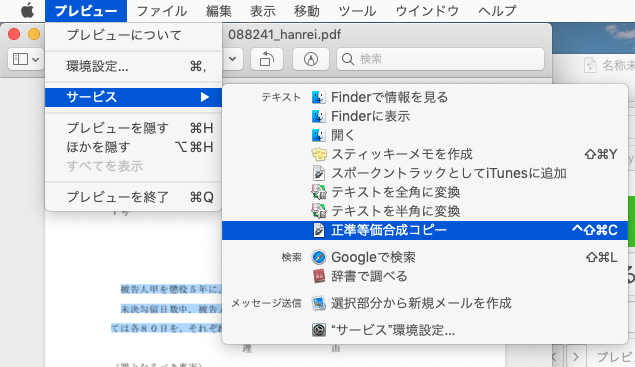The width and height of the screenshot is (635, 367).
Task: Open the ファイル menu
Action: (x=162, y=11)
